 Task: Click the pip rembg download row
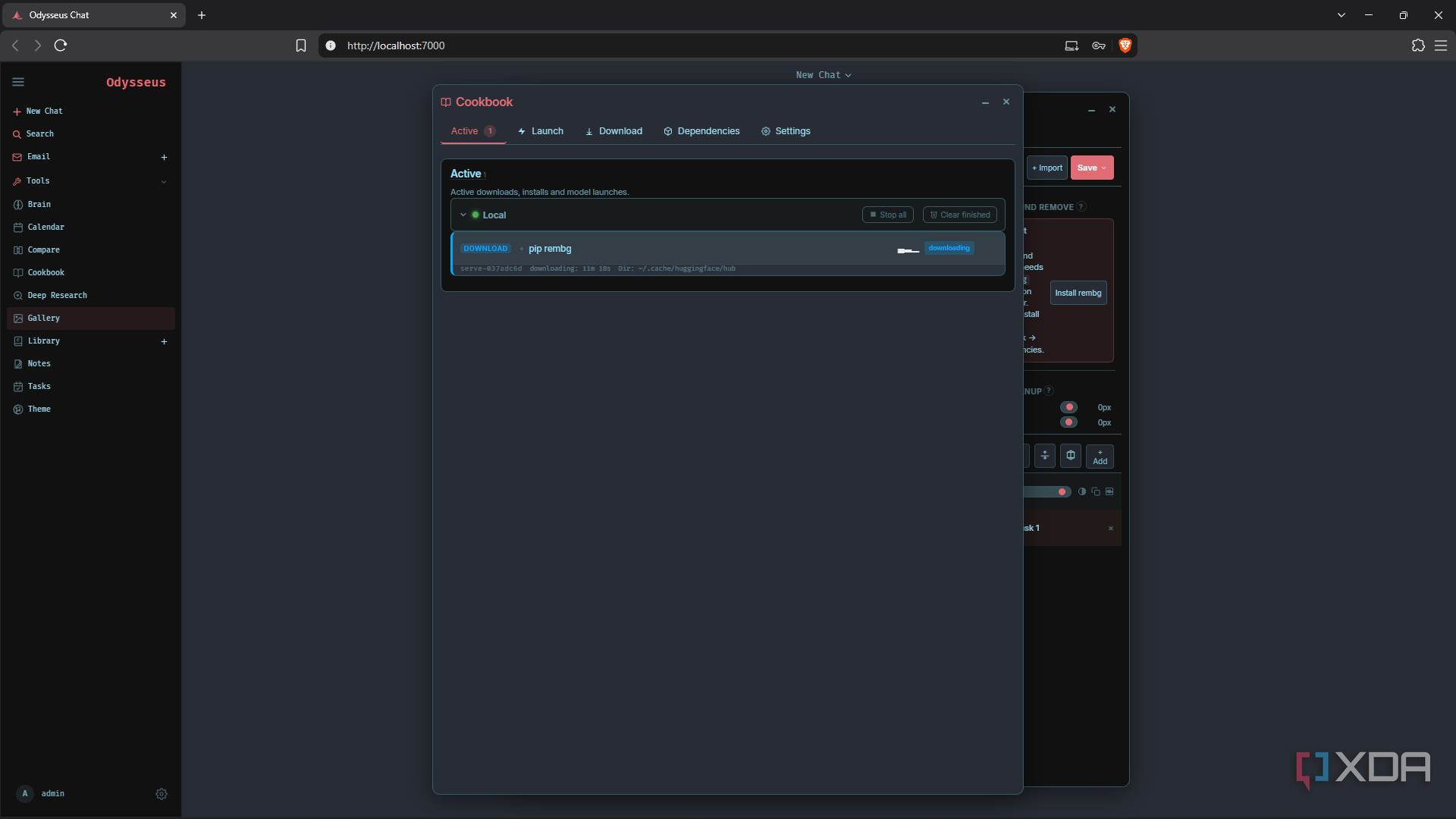(728, 254)
